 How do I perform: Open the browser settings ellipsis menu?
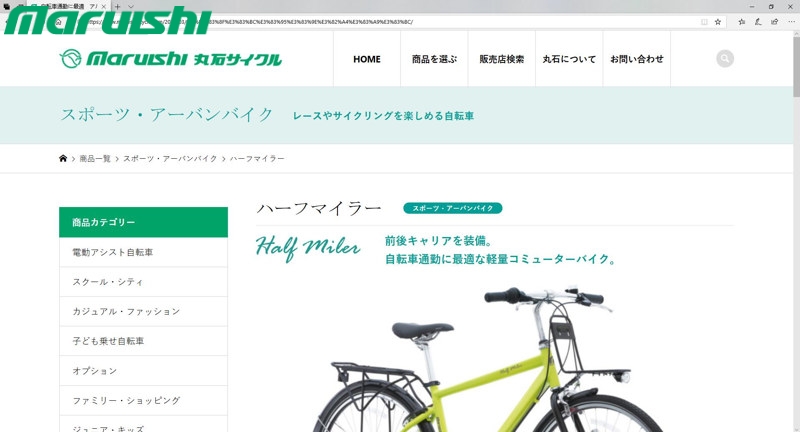point(791,22)
